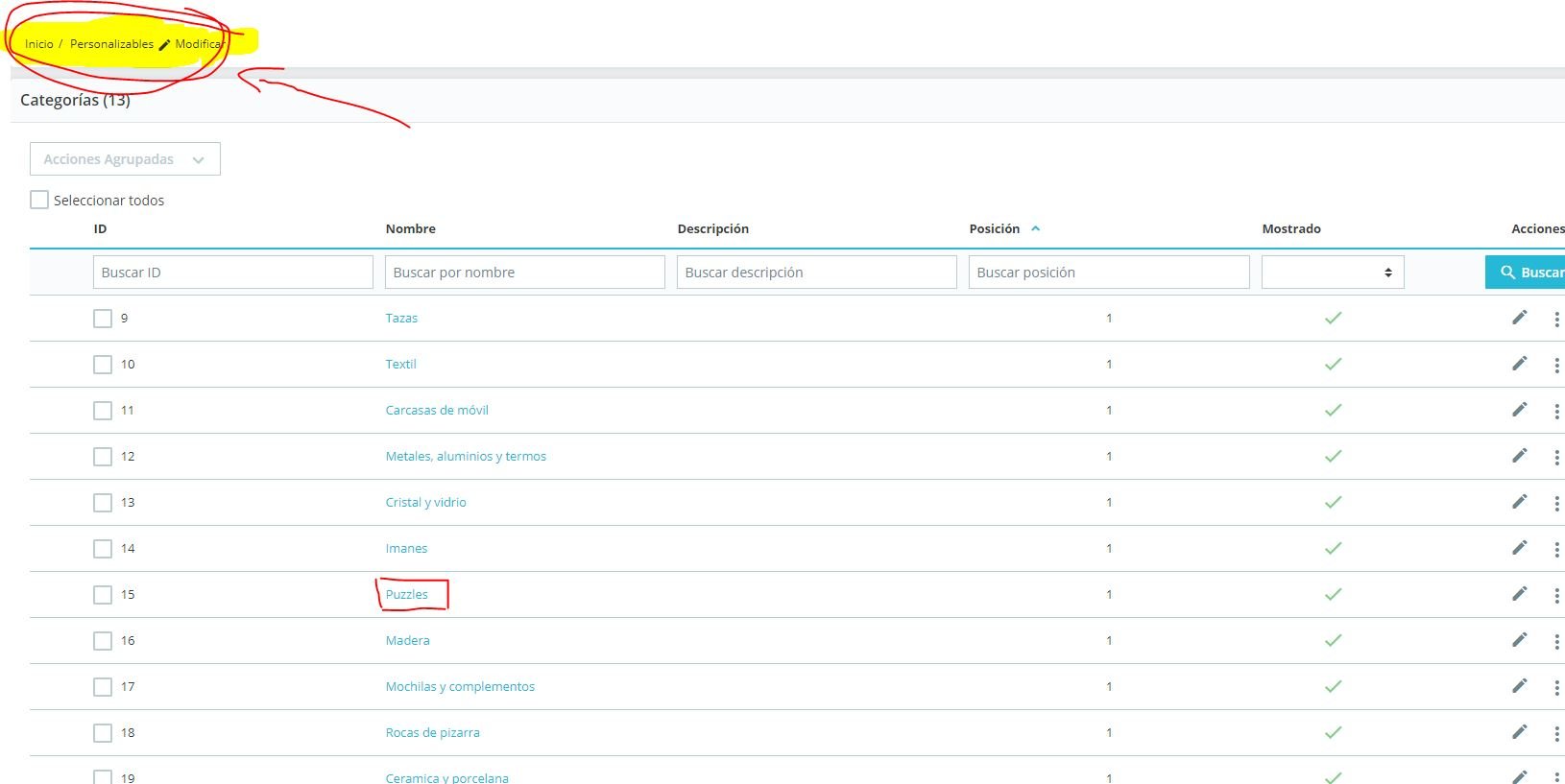Select the checkbox for category ID 9
The width and height of the screenshot is (1565, 784).
point(103,319)
